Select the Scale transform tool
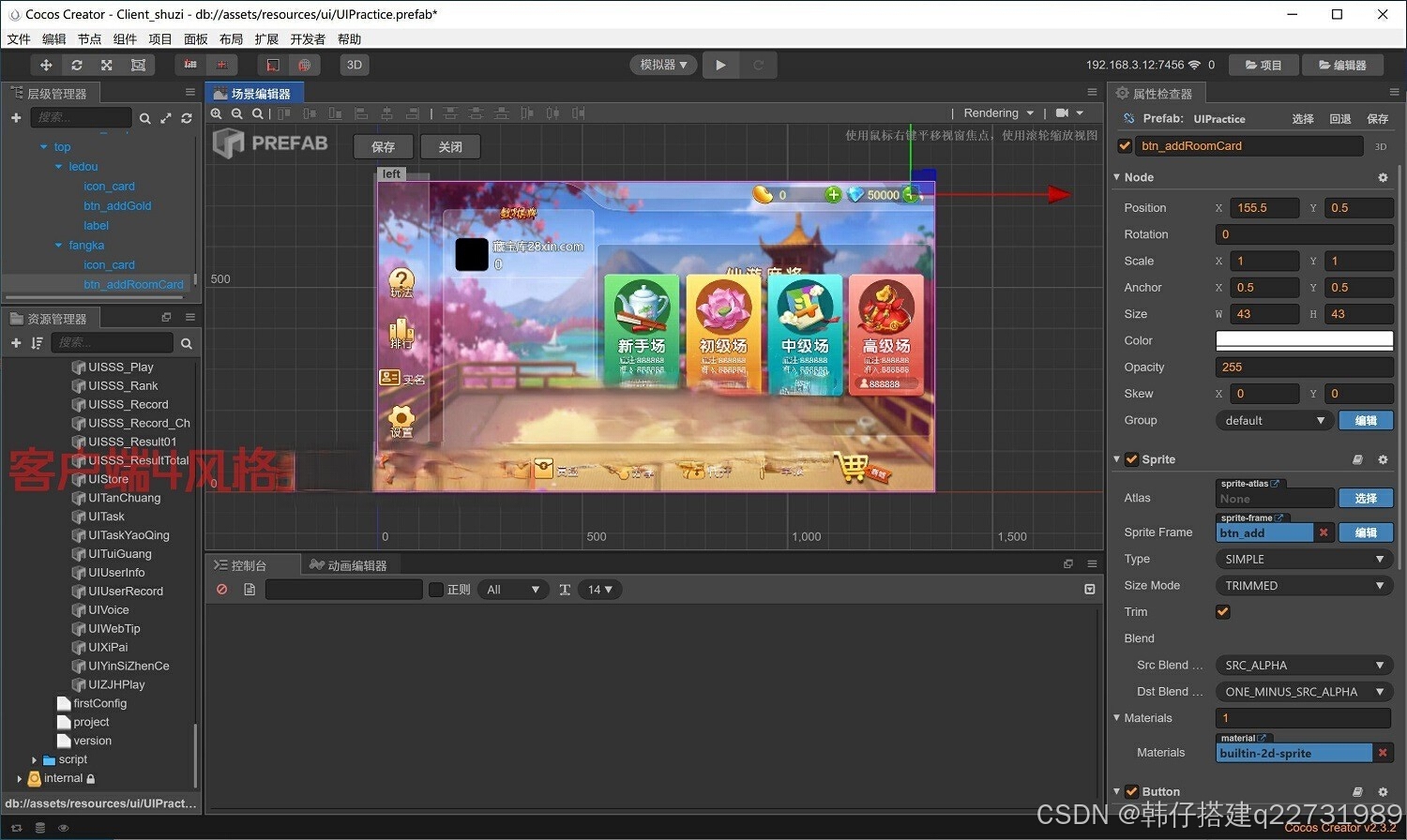 107,65
